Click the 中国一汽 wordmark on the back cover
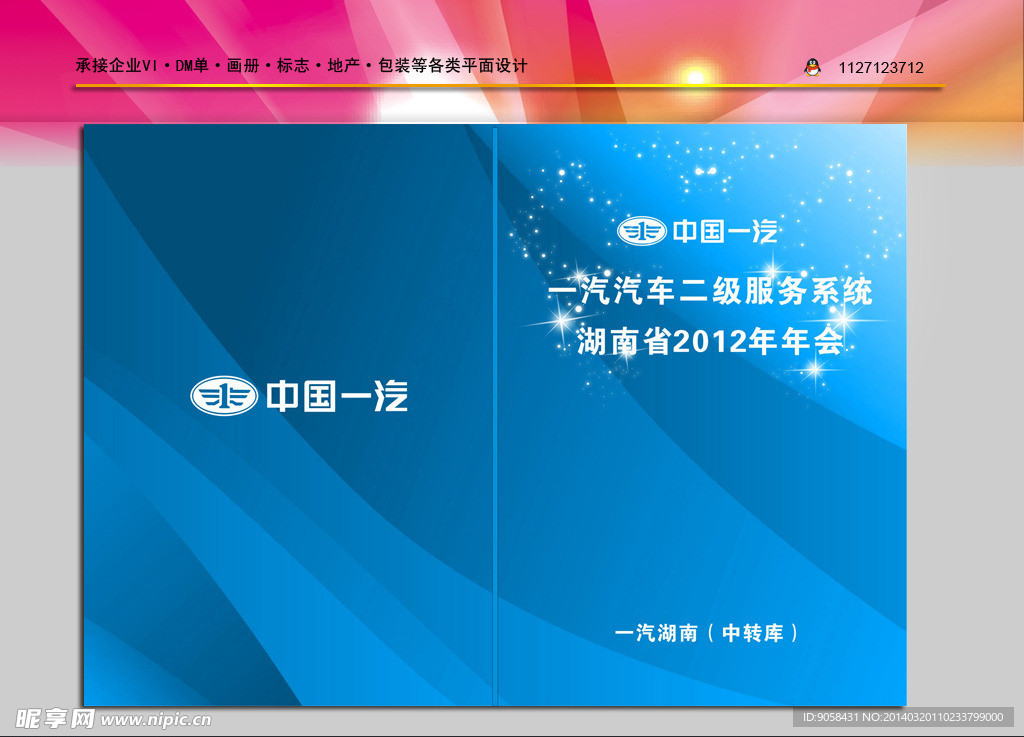Viewport: 1024px width, 737px height. point(337,396)
